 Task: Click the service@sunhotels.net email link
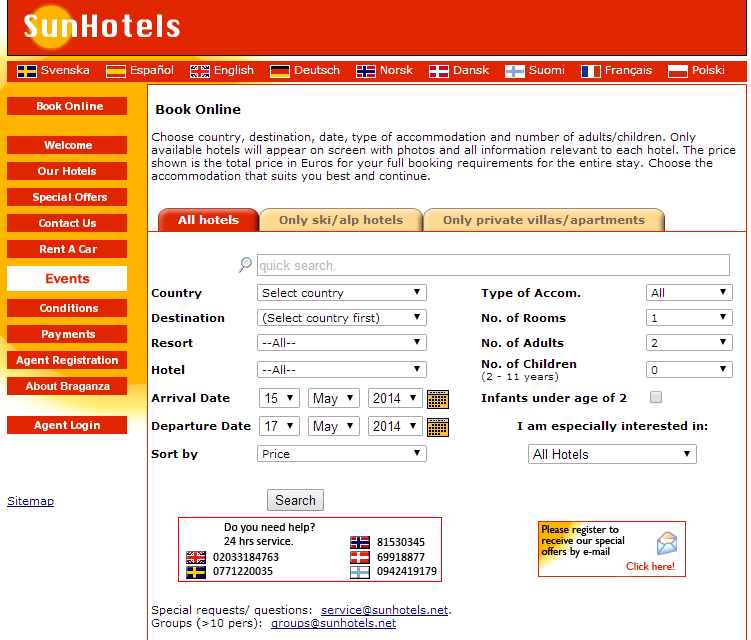[385, 610]
